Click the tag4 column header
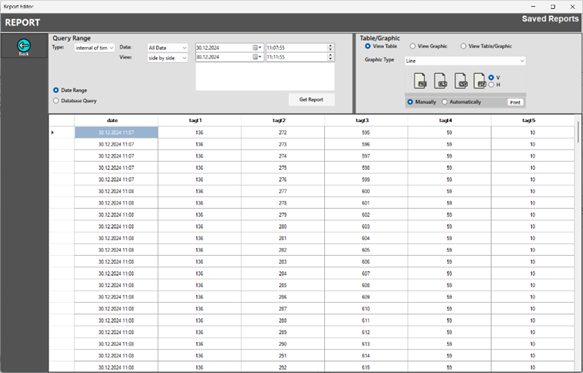Image resolution: width=583 pixels, height=373 pixels. tap(449, 120)
